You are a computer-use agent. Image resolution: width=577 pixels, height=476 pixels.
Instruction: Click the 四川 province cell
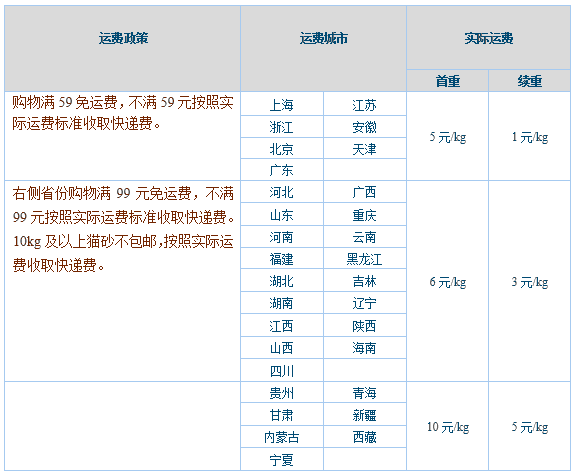coord(282,371)
